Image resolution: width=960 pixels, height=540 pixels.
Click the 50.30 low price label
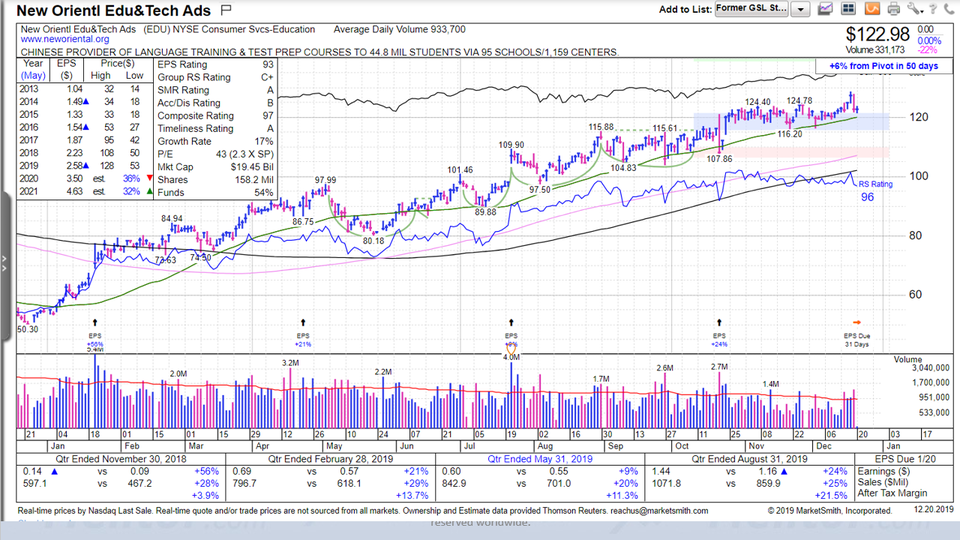(28, 329)
